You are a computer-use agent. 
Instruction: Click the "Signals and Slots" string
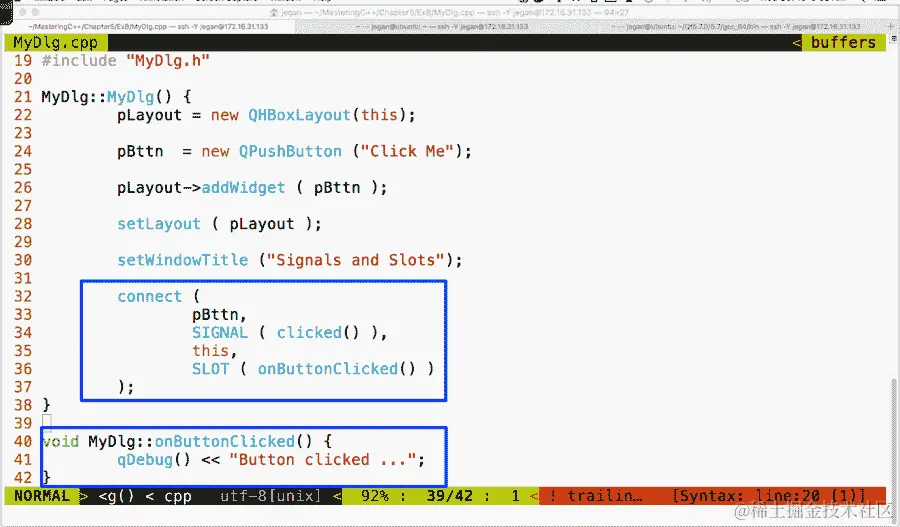pyautogui.click(x=356, y=260)
